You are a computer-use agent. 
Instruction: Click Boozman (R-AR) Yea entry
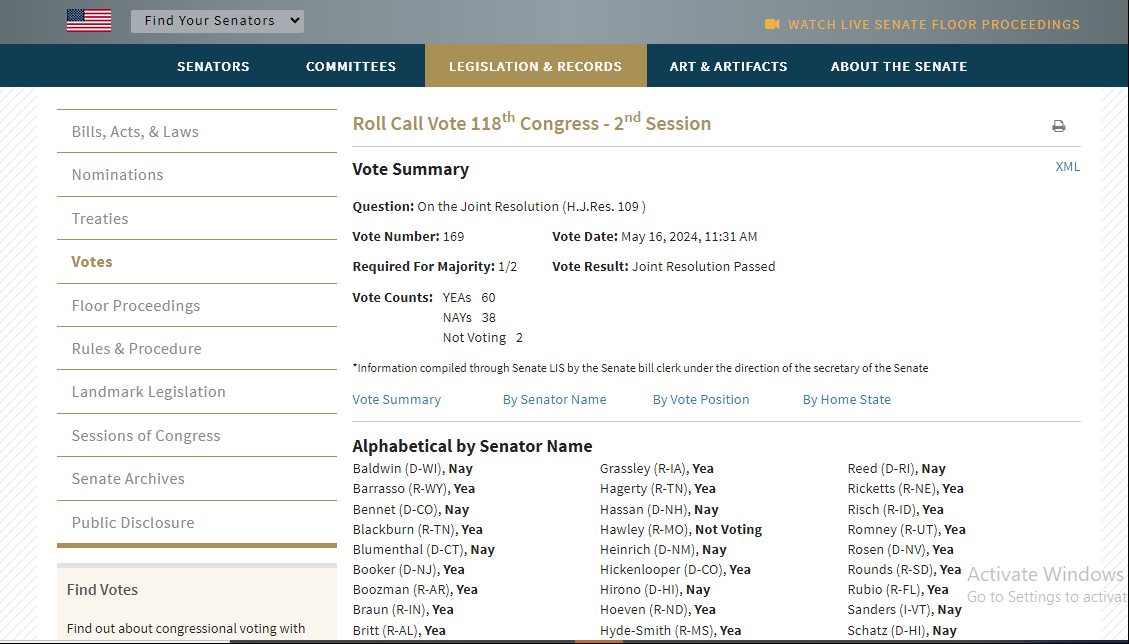415,590
